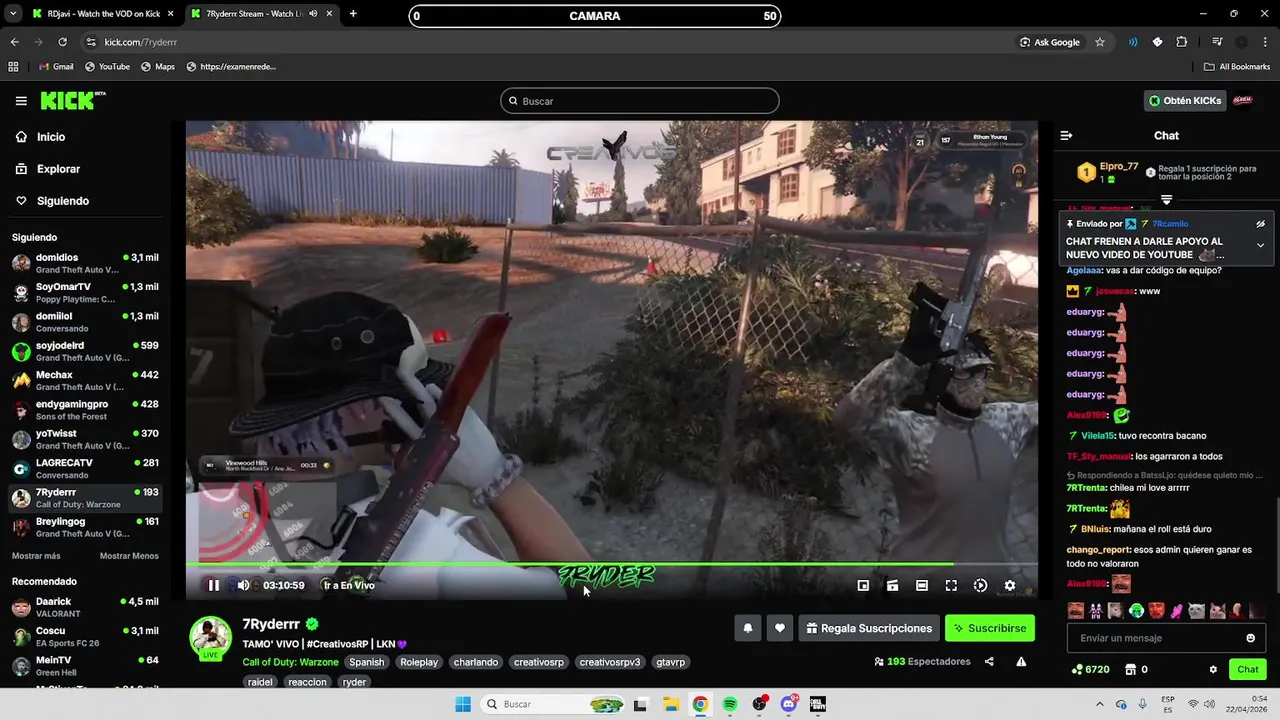
Task: Follow channel with heart button
Action: pyautogui.click(x=780, y=628)
